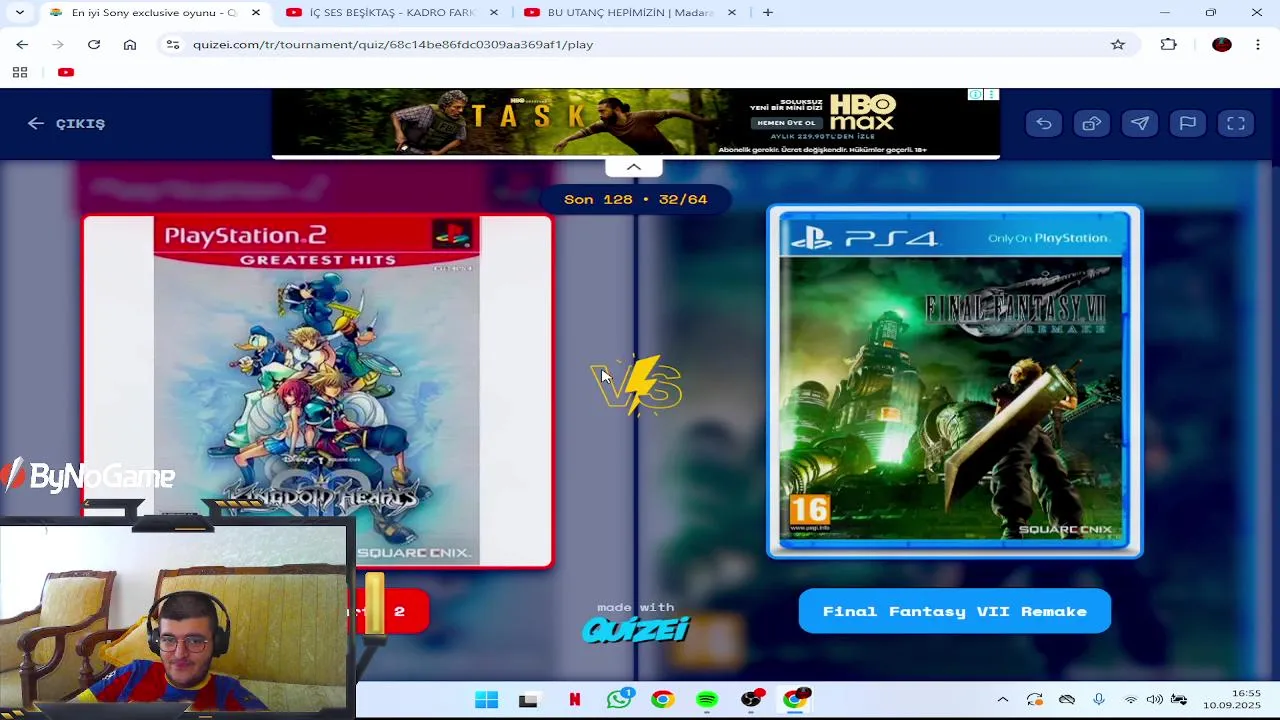Screen dimensions: 1280x720
Task: Select the Final Fantasy VII Remake cover
Action: pyautogui.click(x=954, y=382)
